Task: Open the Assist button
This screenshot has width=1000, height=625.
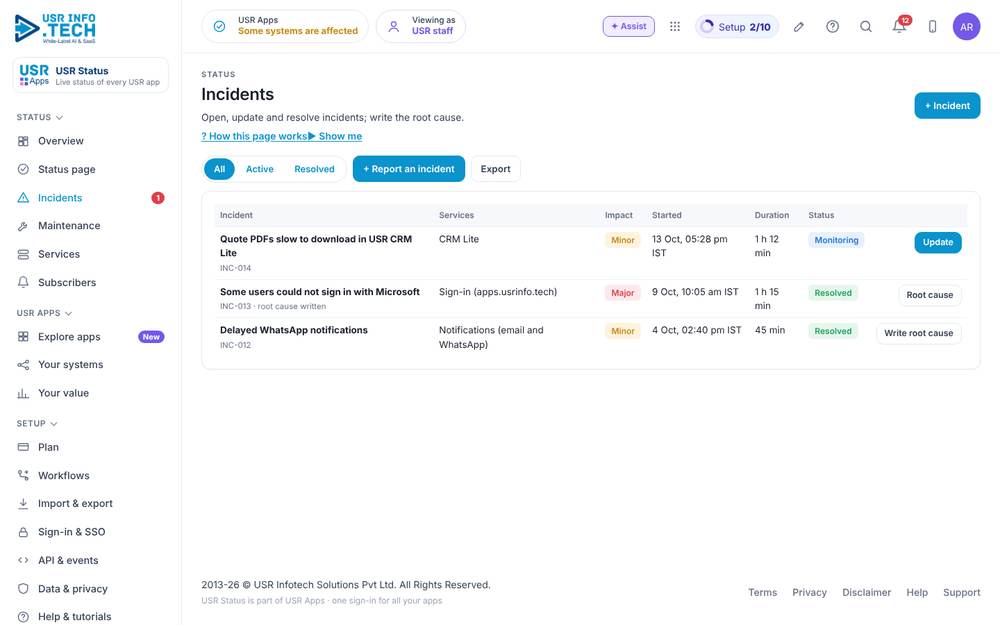Action: point(628,26)
